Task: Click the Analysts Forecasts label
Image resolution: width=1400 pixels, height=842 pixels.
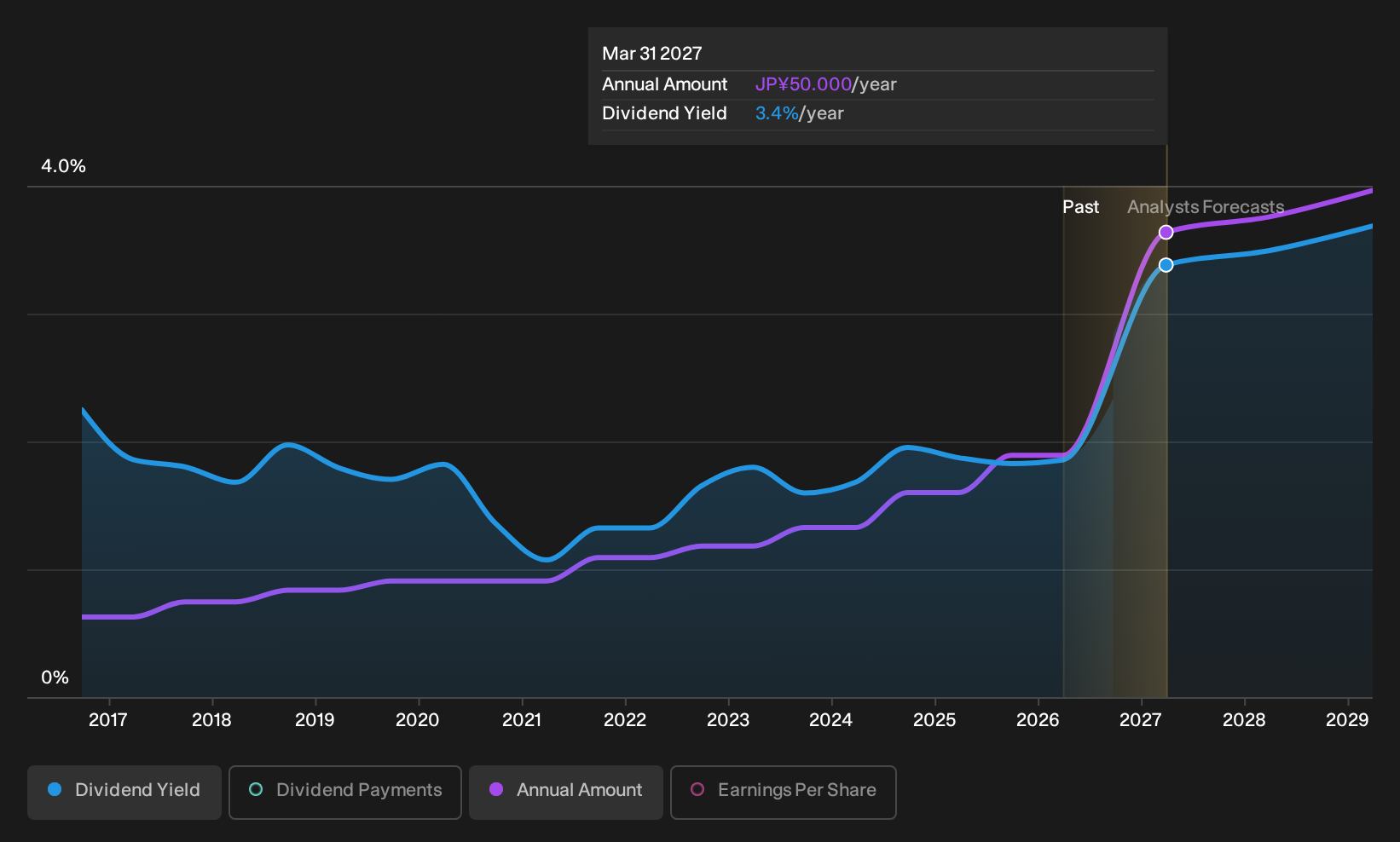Action: (1206, 207)
